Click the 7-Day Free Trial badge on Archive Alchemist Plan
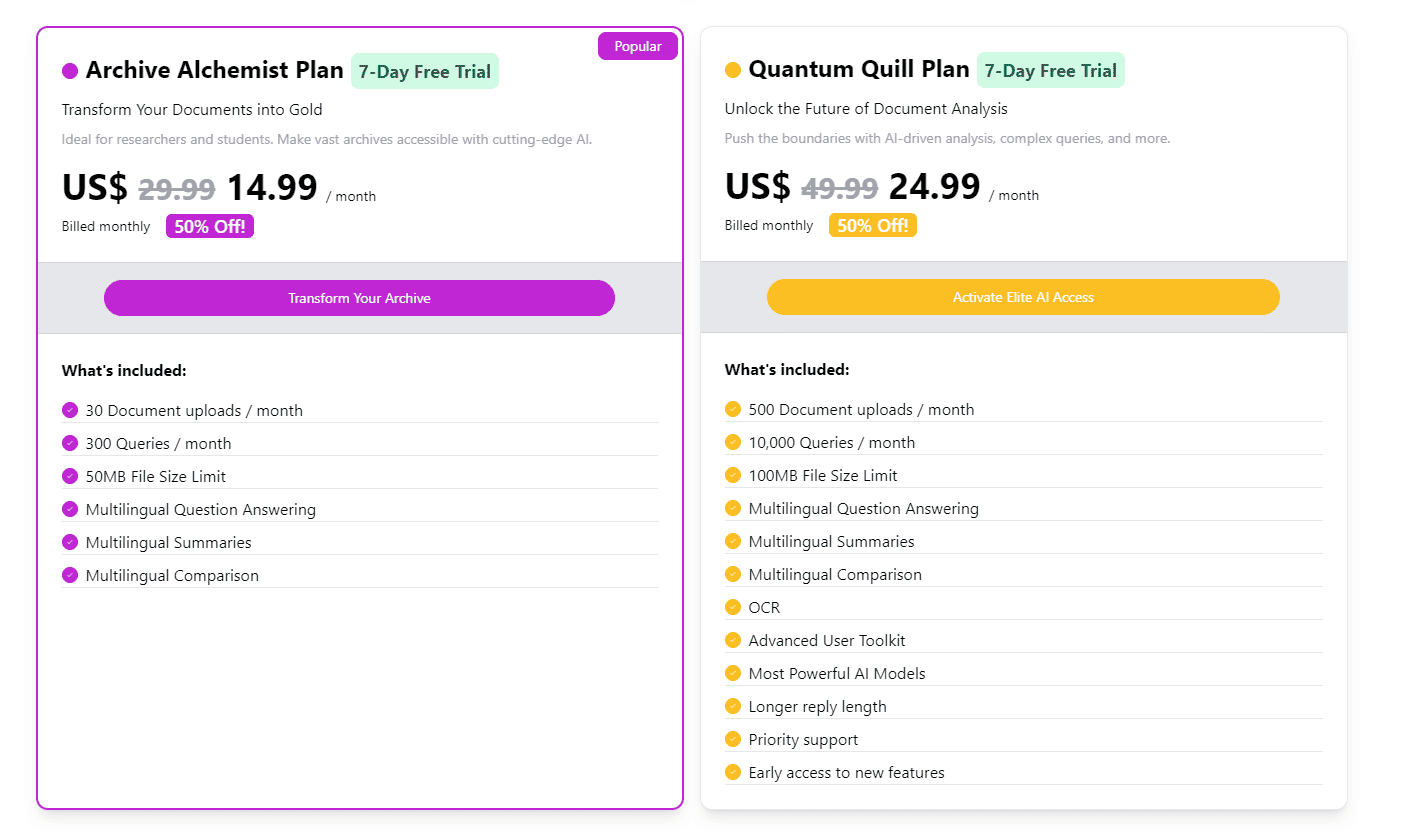 click(424, 71)
